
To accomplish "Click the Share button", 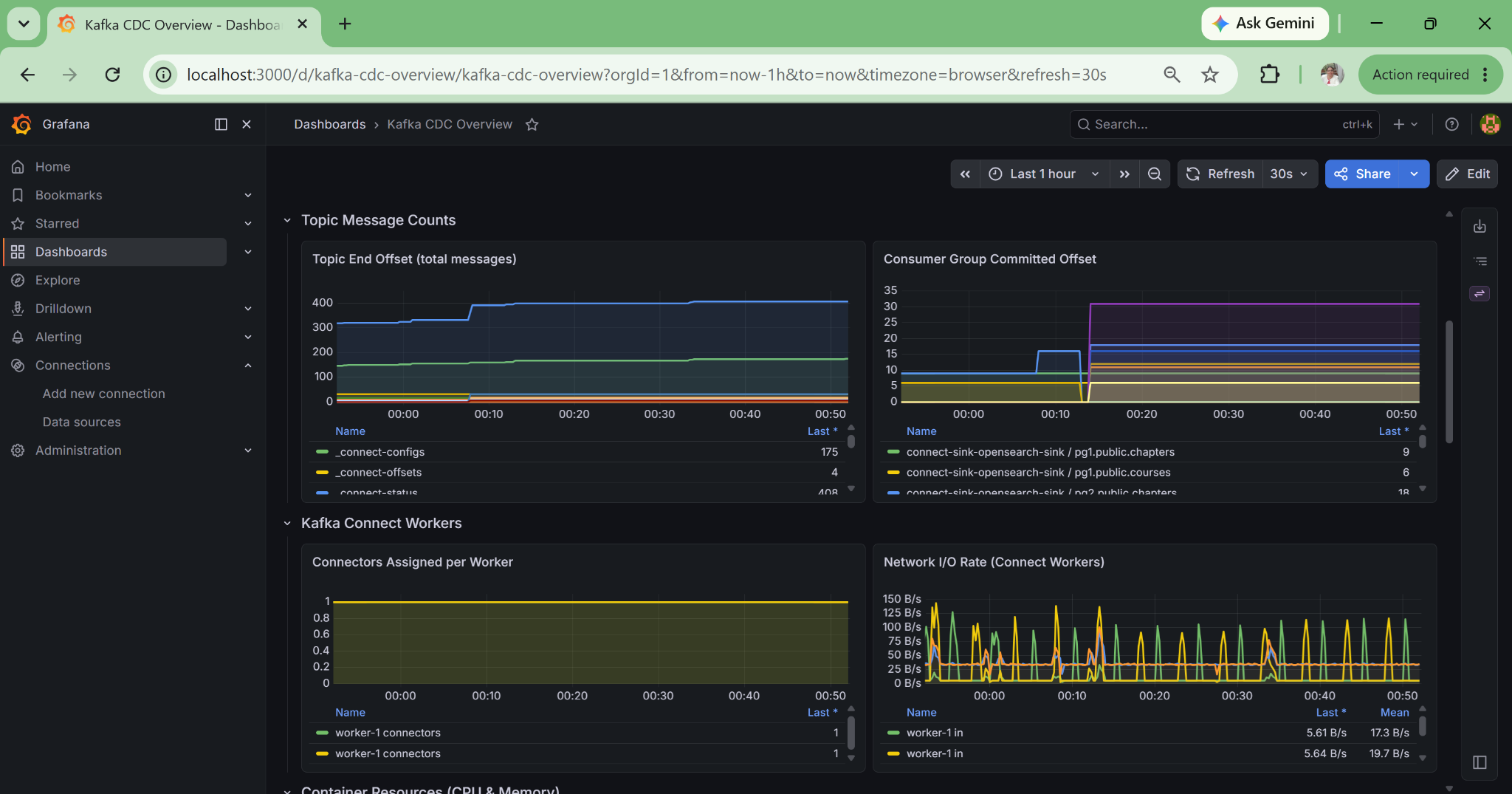I will pos(1363,174).
